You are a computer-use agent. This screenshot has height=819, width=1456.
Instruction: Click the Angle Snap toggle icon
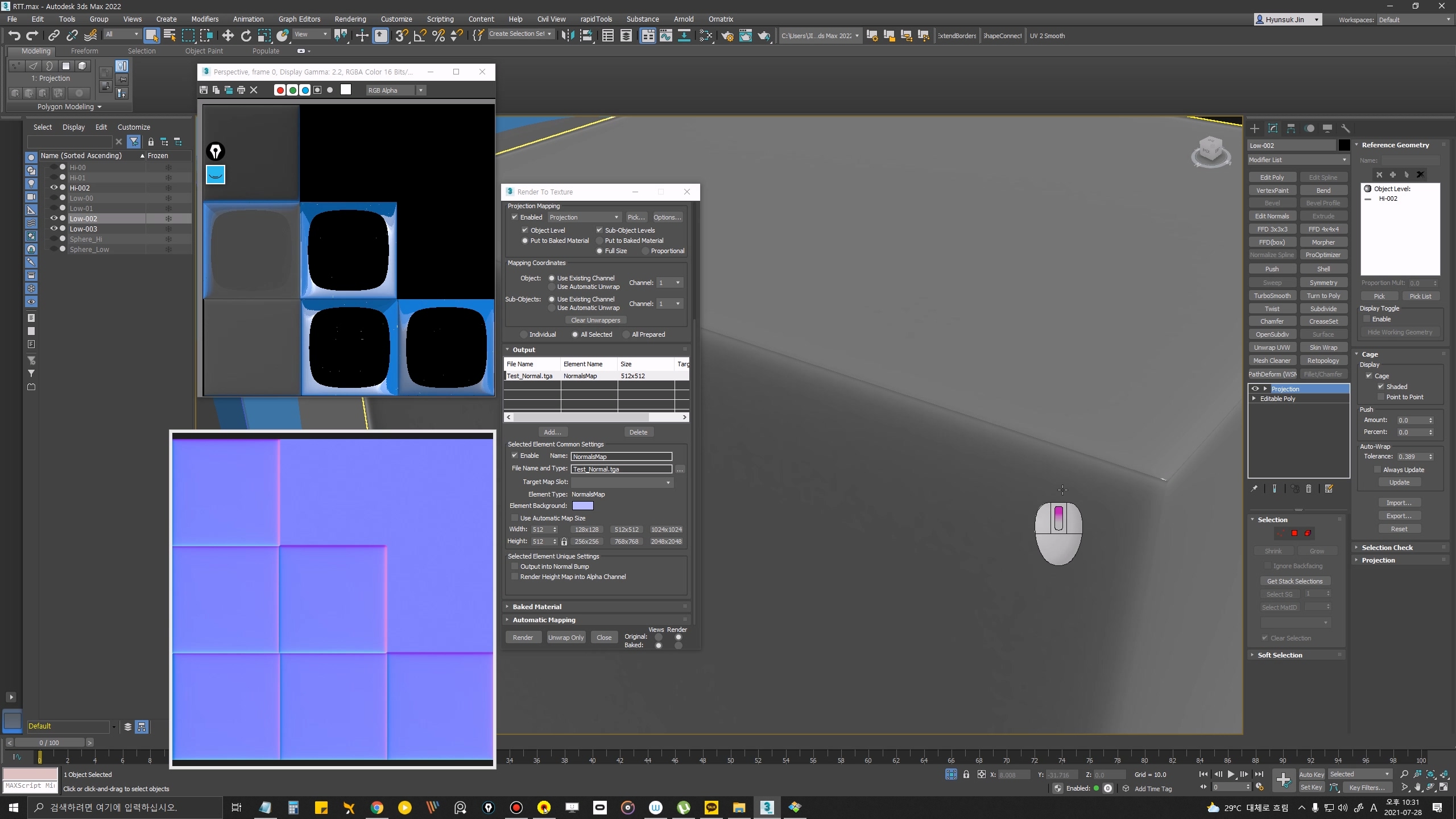coord(420,36)
